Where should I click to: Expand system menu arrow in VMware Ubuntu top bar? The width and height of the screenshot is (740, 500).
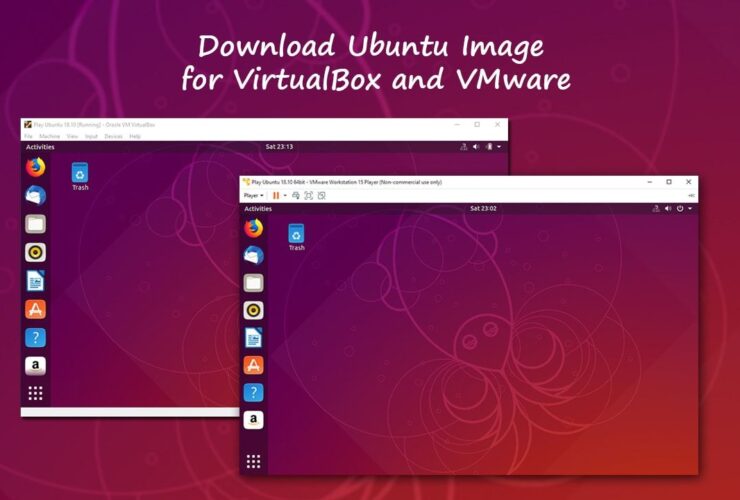(x=690, y=208)
